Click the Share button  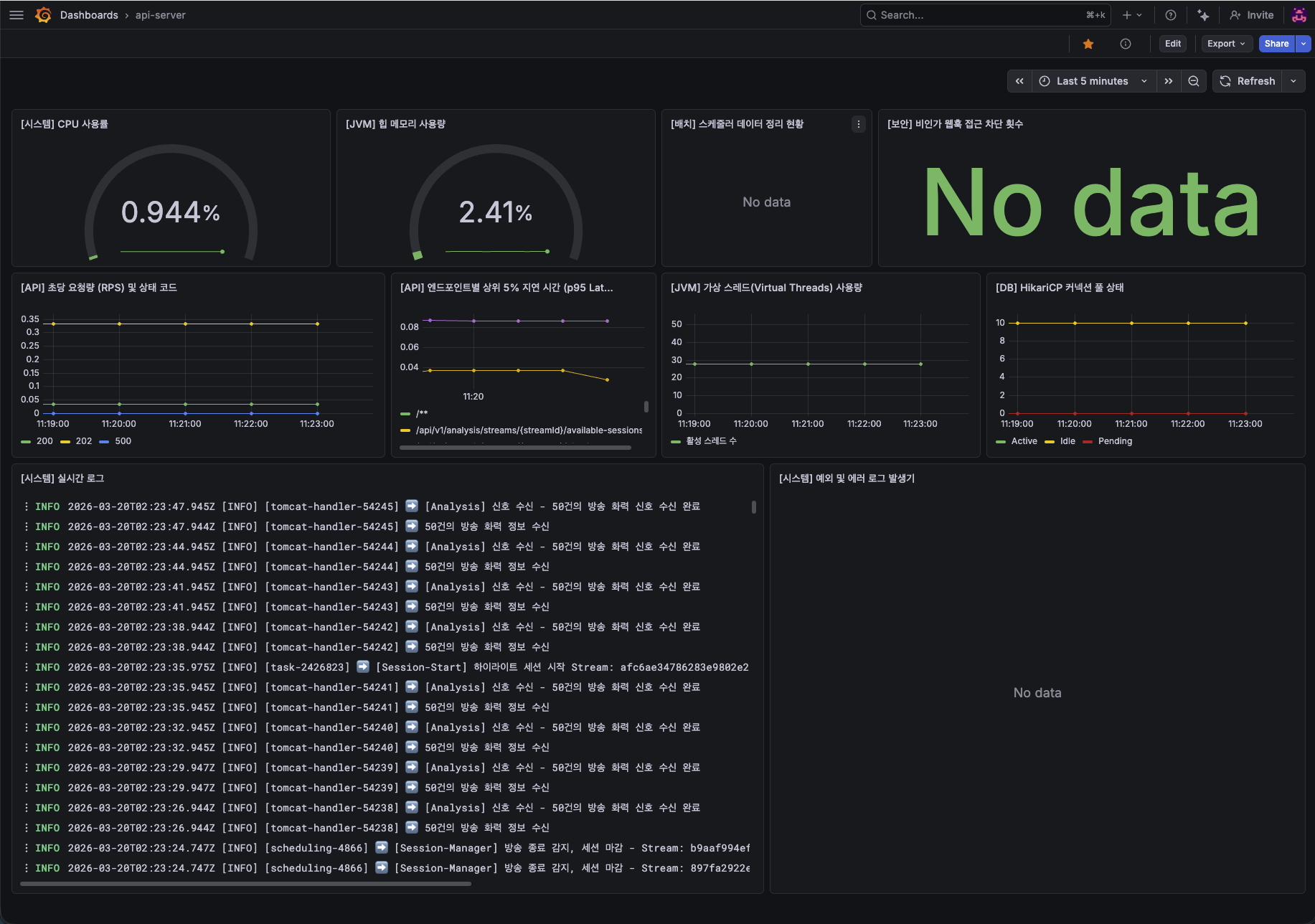(x=1276, y=44)
